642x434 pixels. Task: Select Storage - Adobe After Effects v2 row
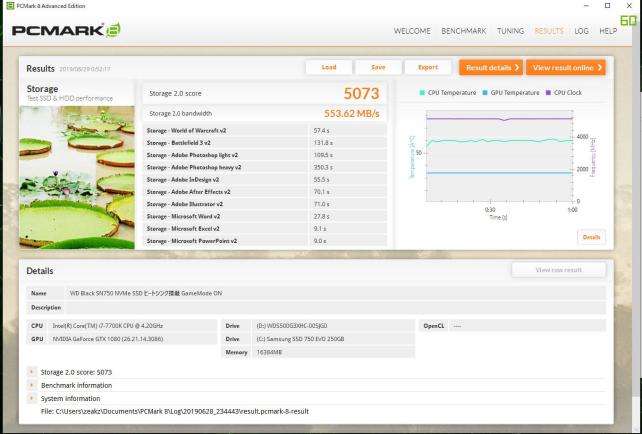(x=264, y=192)
